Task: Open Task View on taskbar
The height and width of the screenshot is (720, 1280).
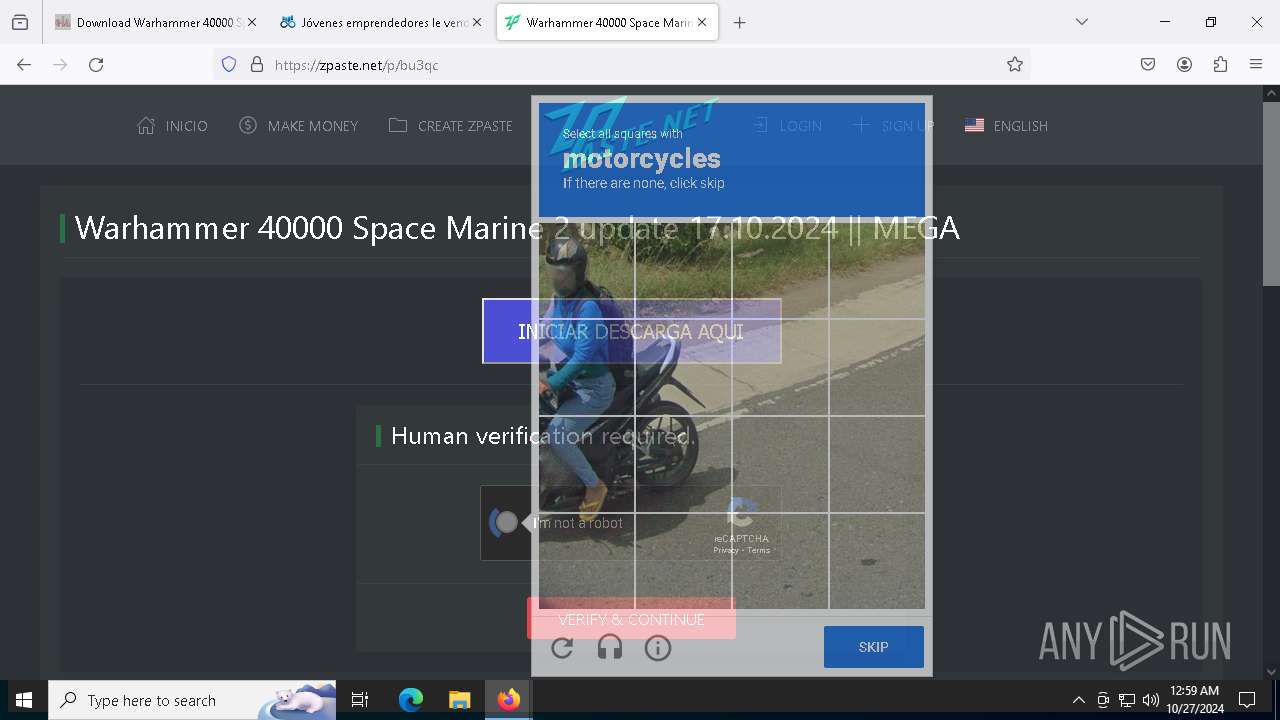Action: [360, 700]
